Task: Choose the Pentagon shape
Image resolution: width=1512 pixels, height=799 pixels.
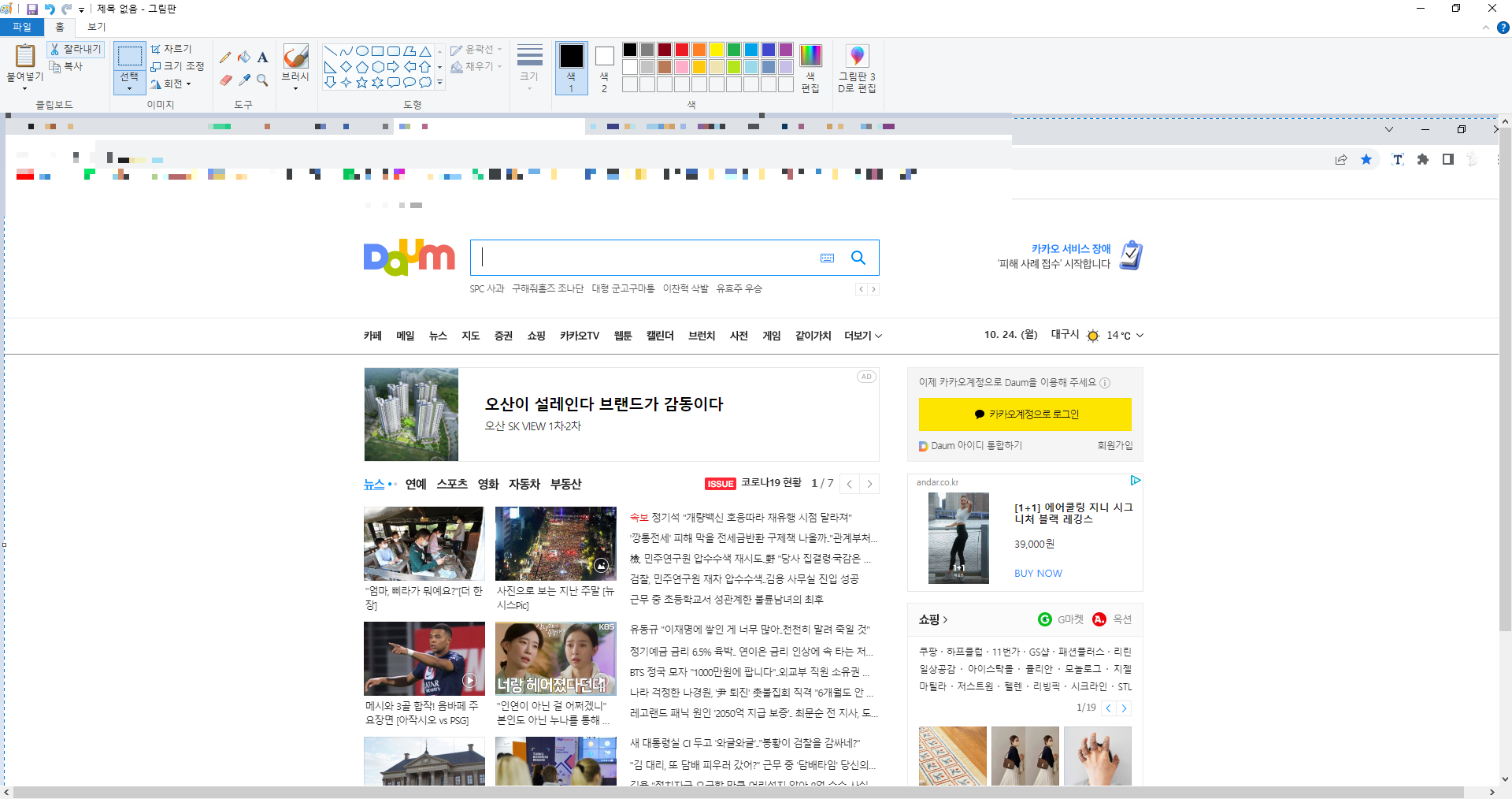Action: (x=362, y=67)
